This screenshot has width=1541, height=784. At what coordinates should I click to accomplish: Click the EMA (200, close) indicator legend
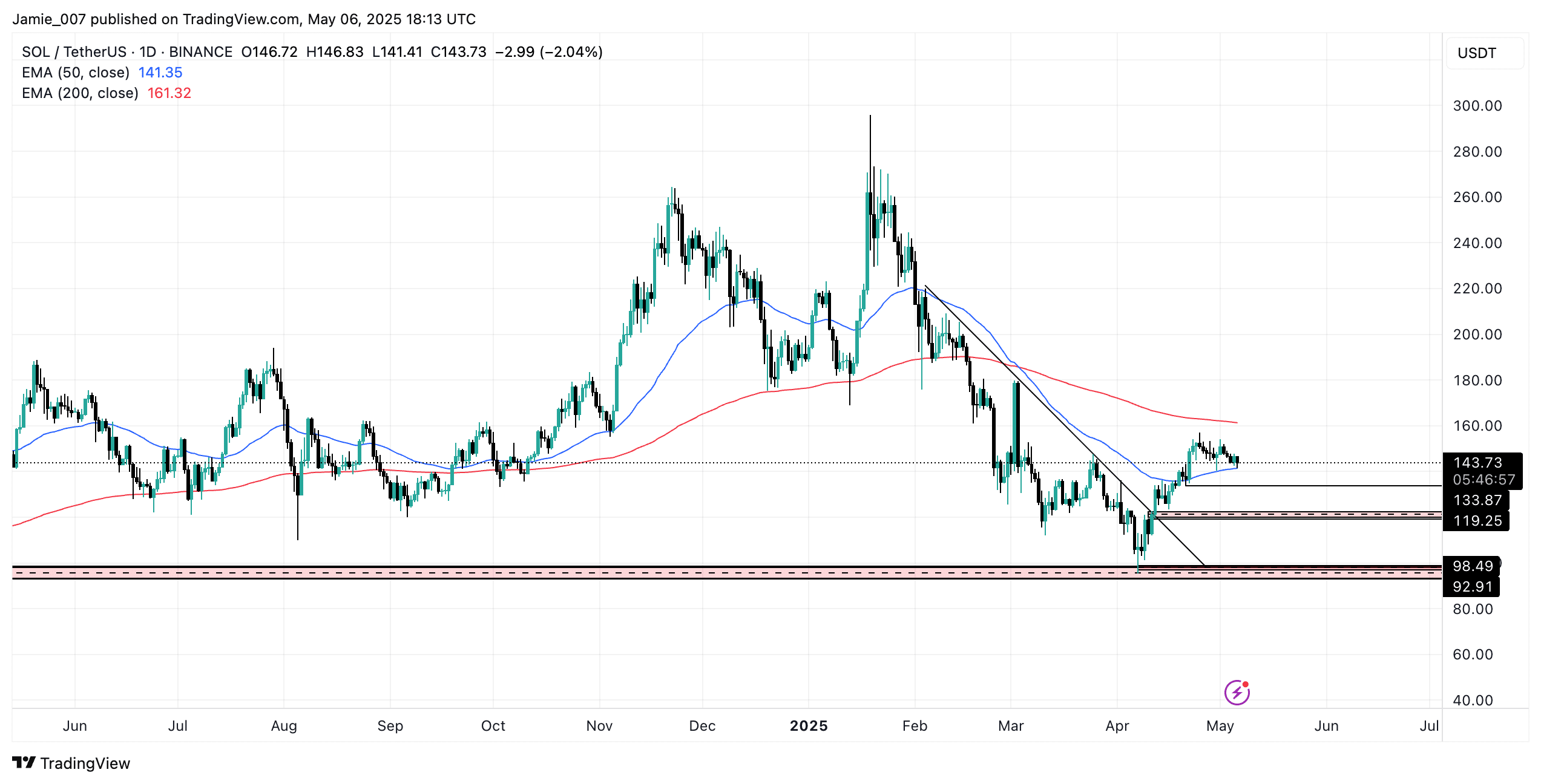coord(80,93)
